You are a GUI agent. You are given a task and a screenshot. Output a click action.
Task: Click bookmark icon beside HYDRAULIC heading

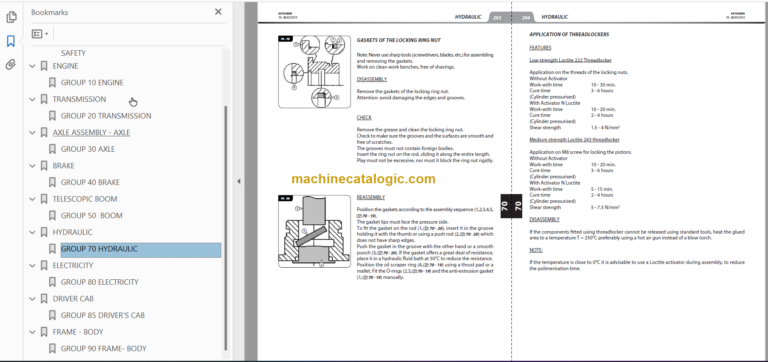point(44,232)
